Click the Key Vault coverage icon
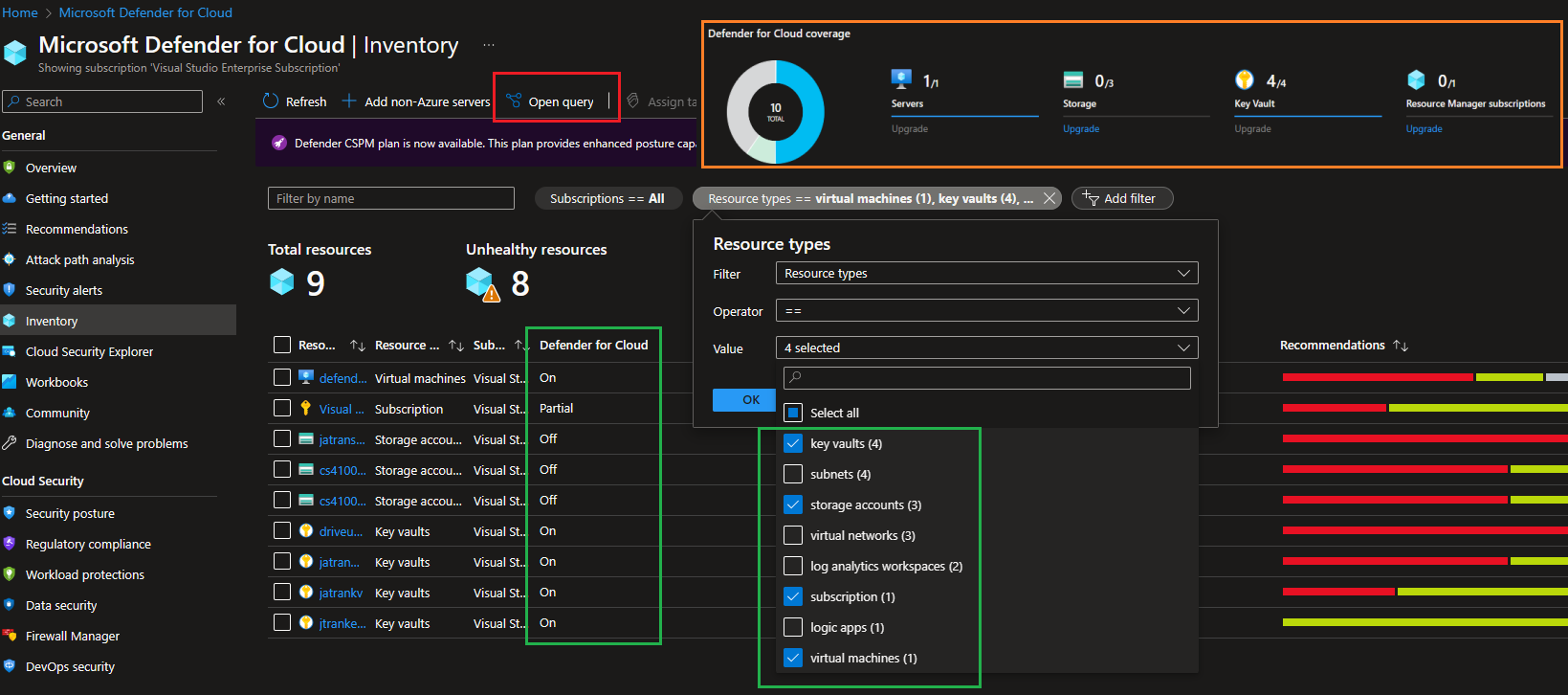The height and width of the screenshot is (695, 1568). (1244, 79)
